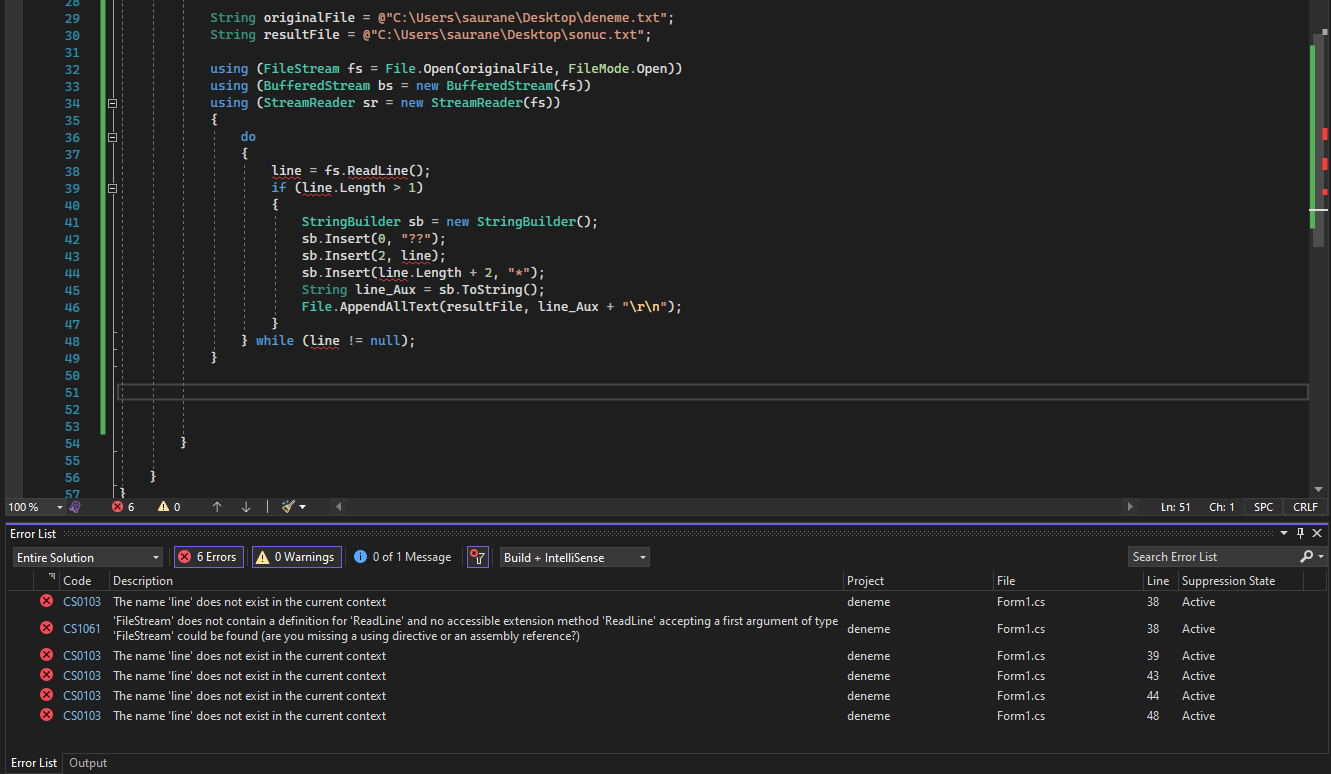Click the error icon of the CS1061 row
Screen dimensions: 1331x774
pyautogui.click(x=46, y=628)
